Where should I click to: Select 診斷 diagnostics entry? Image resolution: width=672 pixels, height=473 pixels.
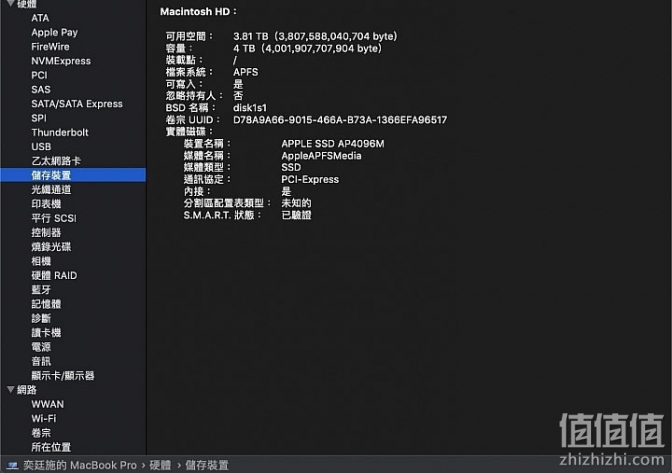point(41,318)
